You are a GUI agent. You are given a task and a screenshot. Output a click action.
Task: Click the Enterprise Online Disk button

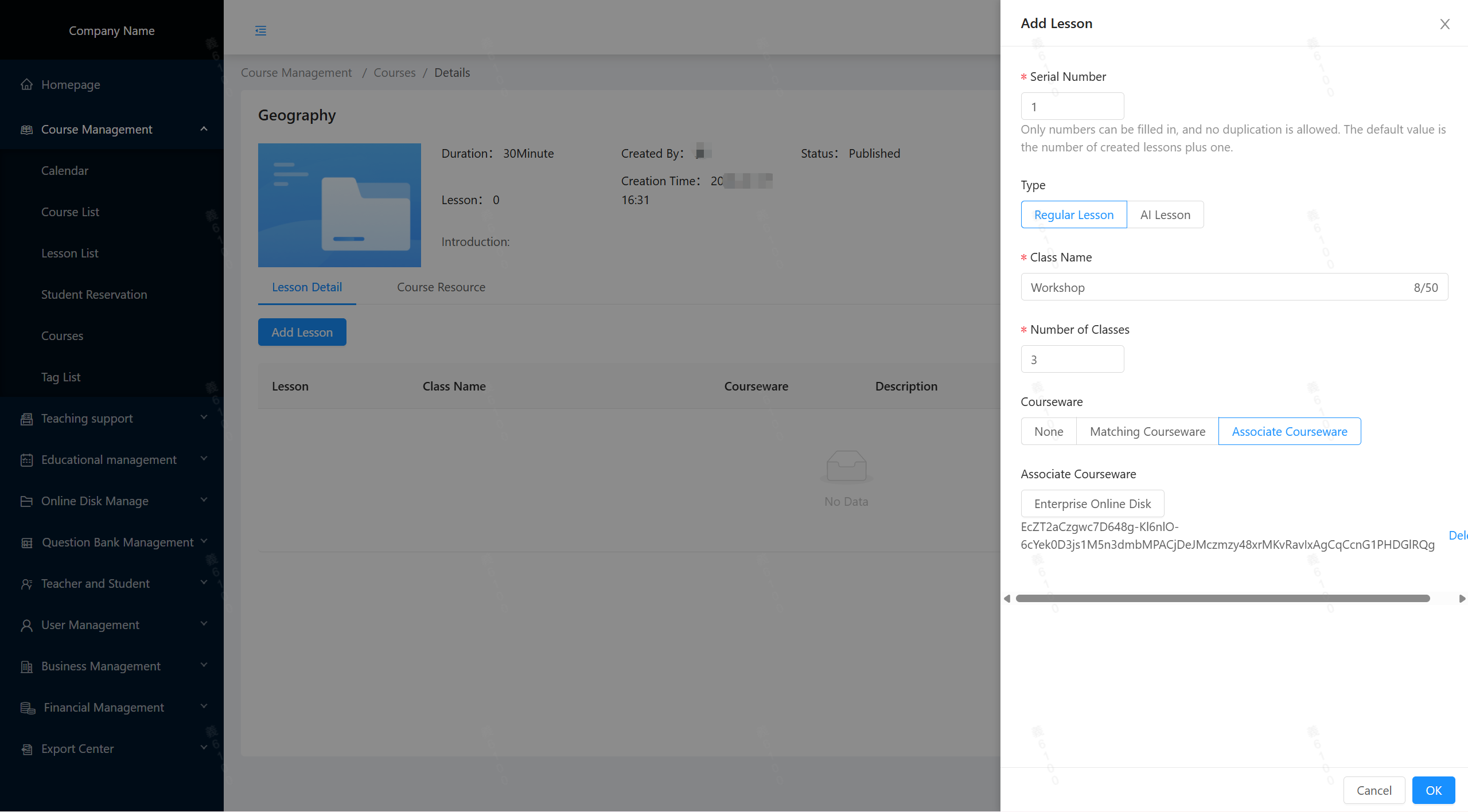(x=1092, y=504)
